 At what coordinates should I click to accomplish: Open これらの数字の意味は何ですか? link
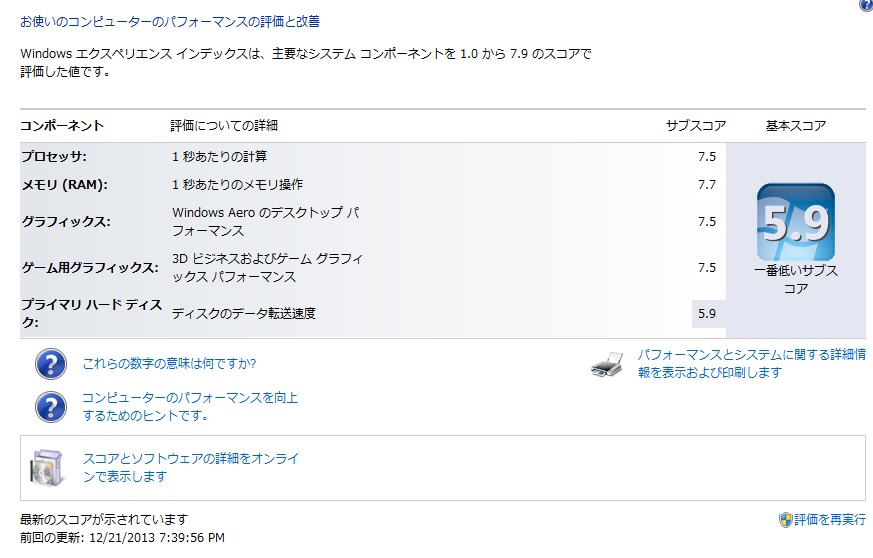[169, 364]
